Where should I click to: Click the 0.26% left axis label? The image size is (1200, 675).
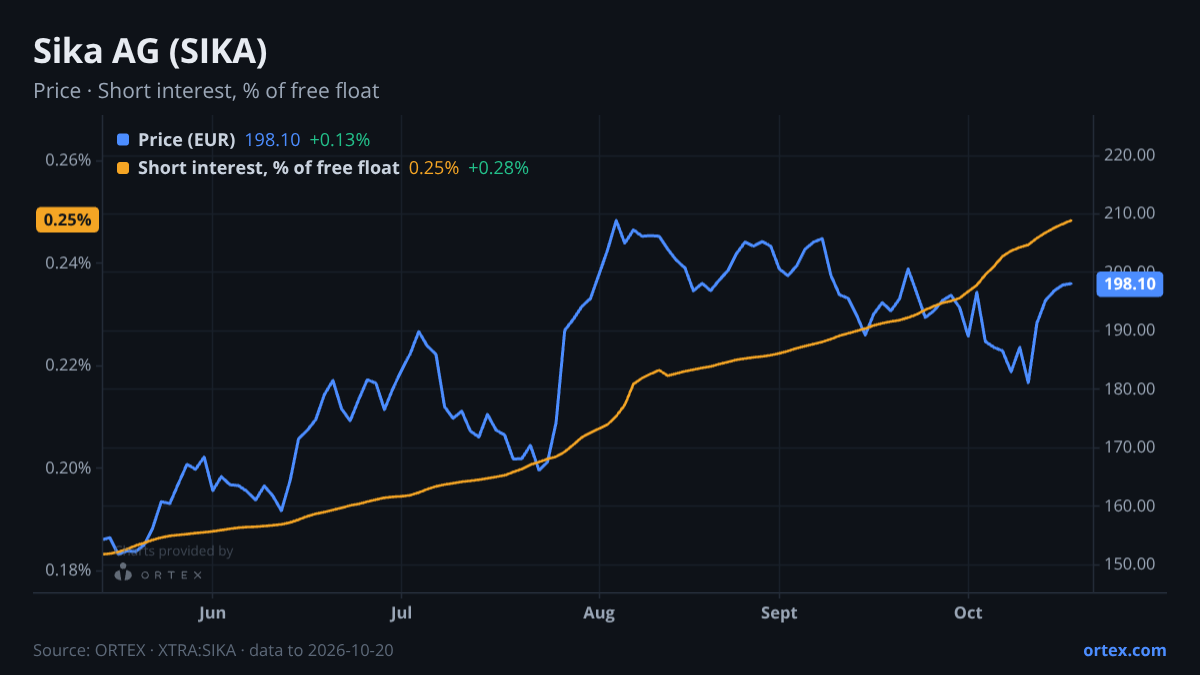click(x=69, y=160)
